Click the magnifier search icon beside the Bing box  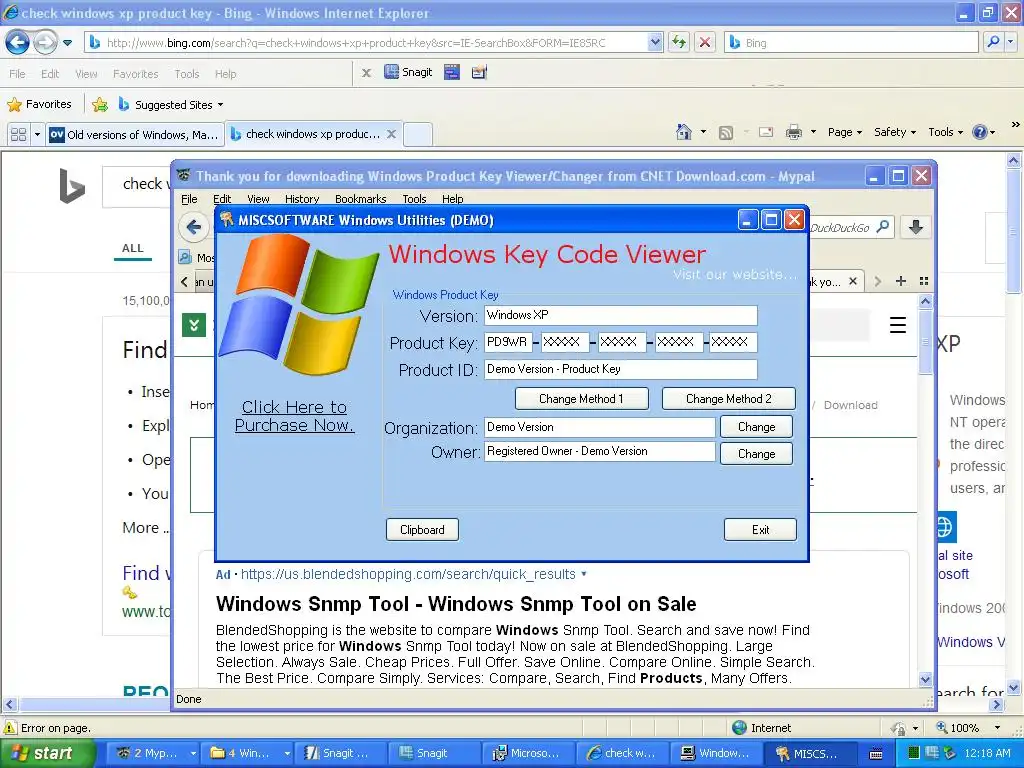(993, 43)
